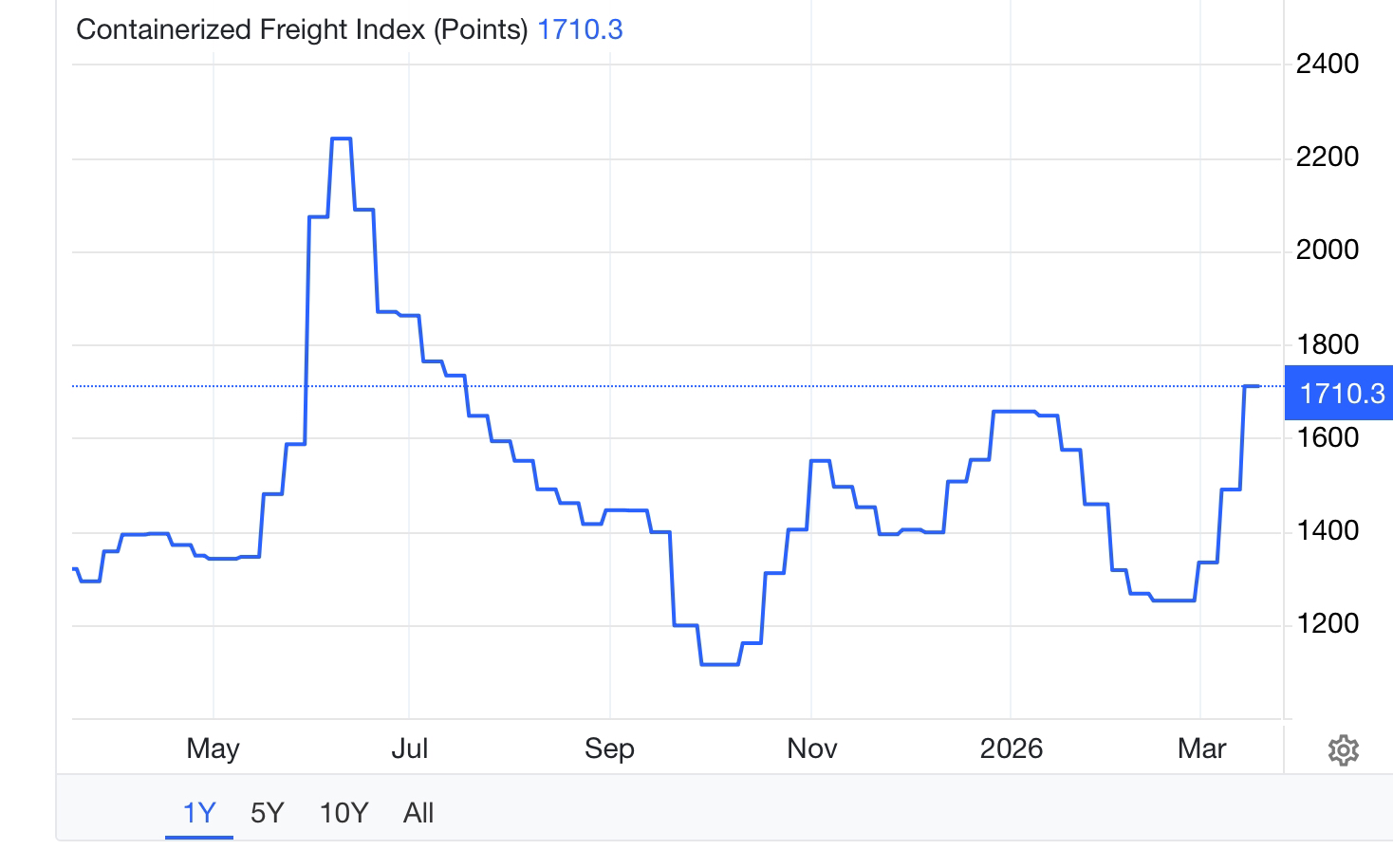
Task: Click the lowest trough of the chart line
Action: click(719, 664)
